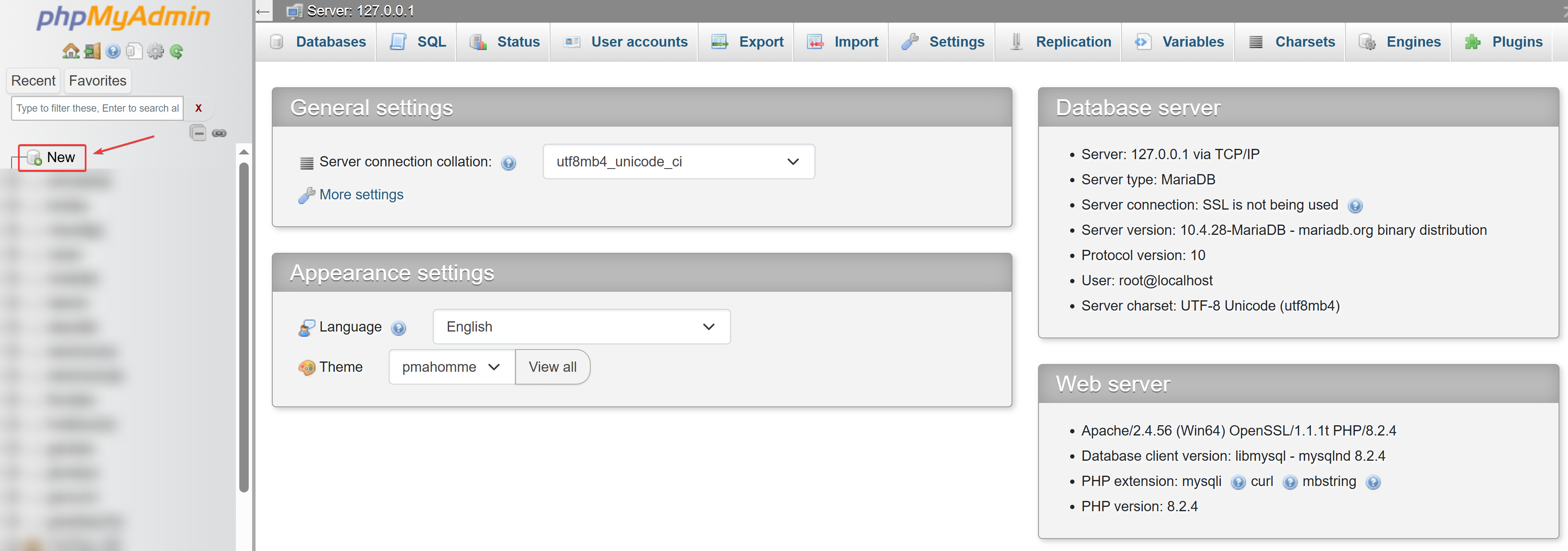Open phpMyAdmin documentation question mark icon

click(113, 52)
